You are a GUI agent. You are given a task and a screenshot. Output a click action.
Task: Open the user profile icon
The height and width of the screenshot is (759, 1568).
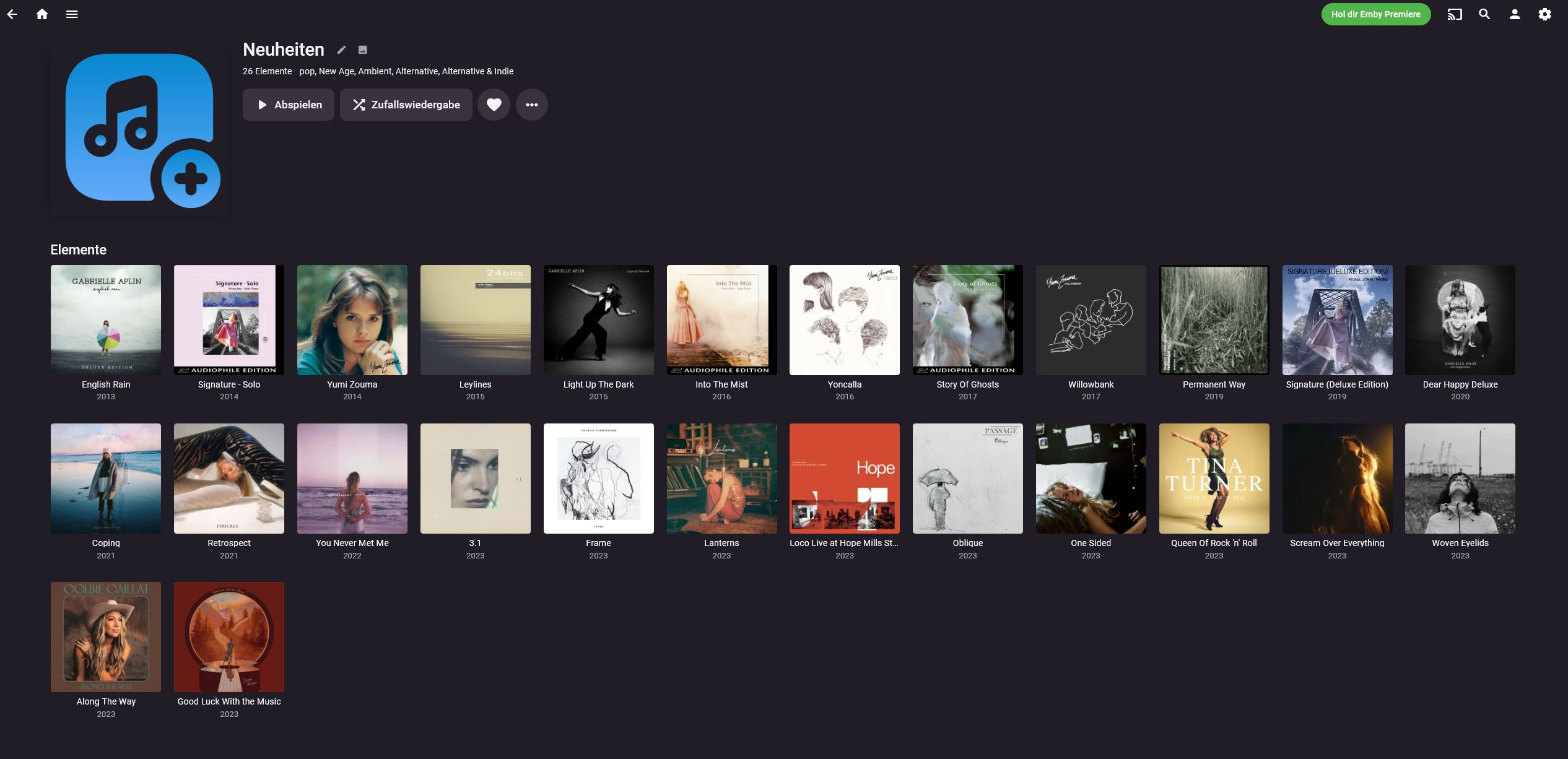(x=1515, y=14)
